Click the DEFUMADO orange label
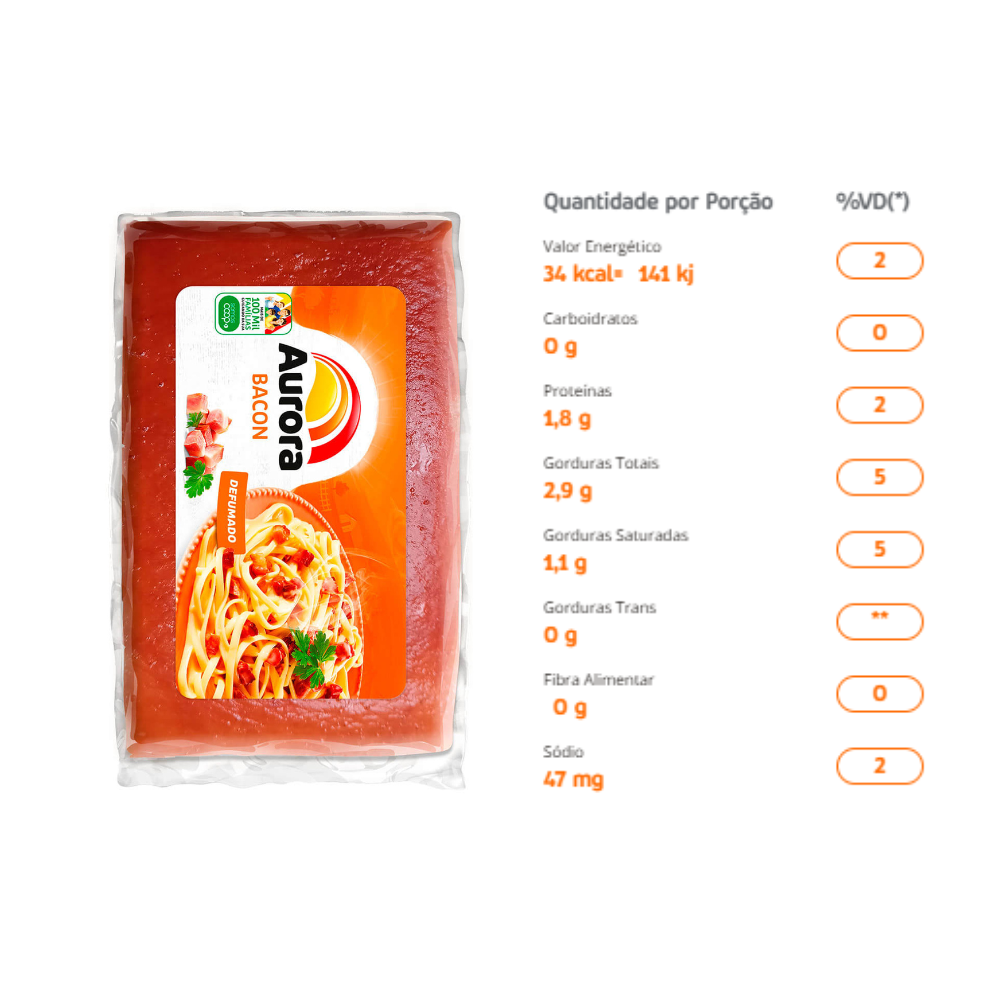 click(x=233, y=510)
